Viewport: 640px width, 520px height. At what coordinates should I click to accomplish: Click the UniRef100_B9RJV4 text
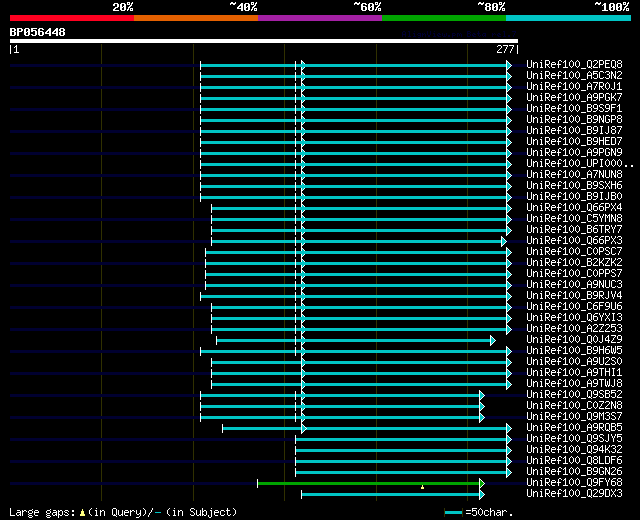(x=574, y=296)
